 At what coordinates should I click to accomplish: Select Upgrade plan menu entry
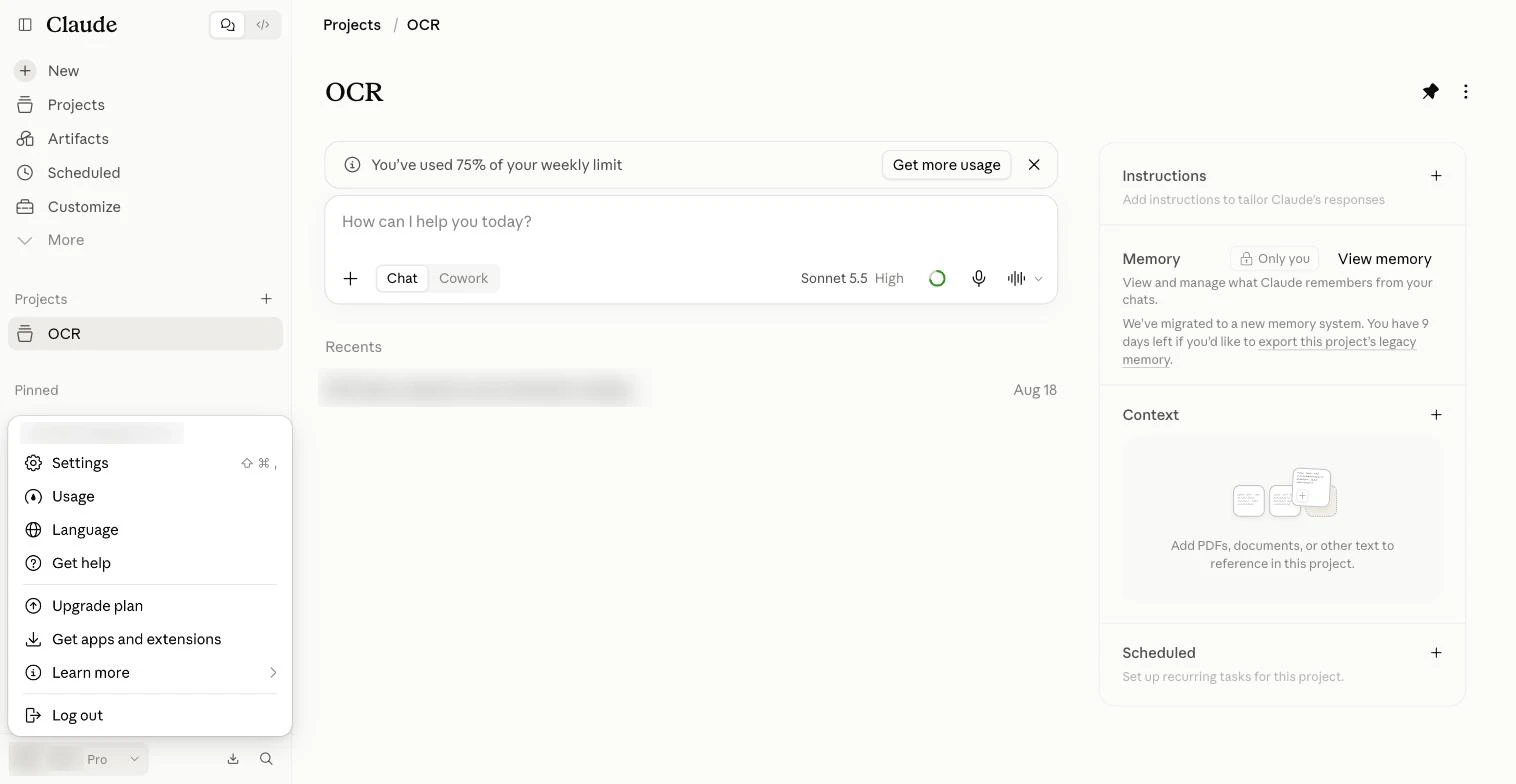(150, 606)
